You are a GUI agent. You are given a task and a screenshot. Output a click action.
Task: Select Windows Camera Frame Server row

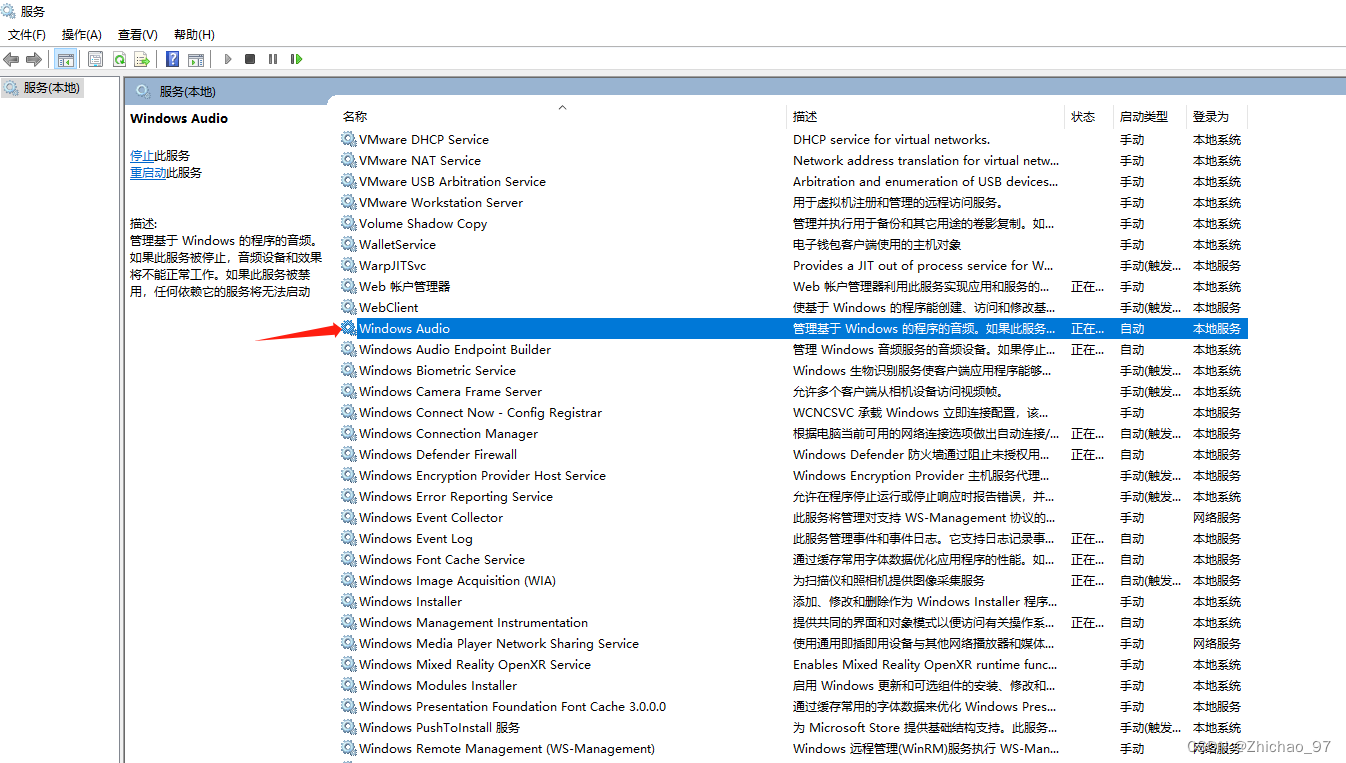pos(793,391)
